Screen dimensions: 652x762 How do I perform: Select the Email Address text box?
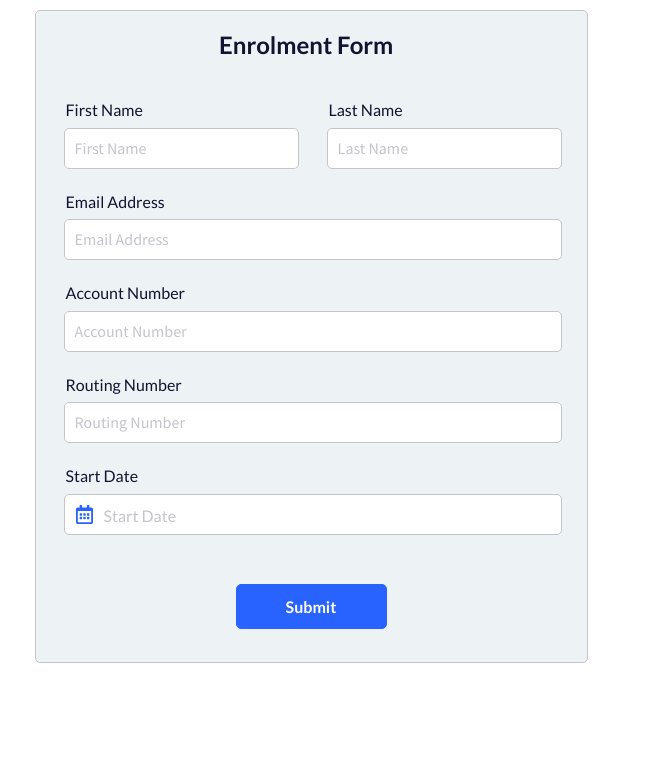(x=312, y=240)
